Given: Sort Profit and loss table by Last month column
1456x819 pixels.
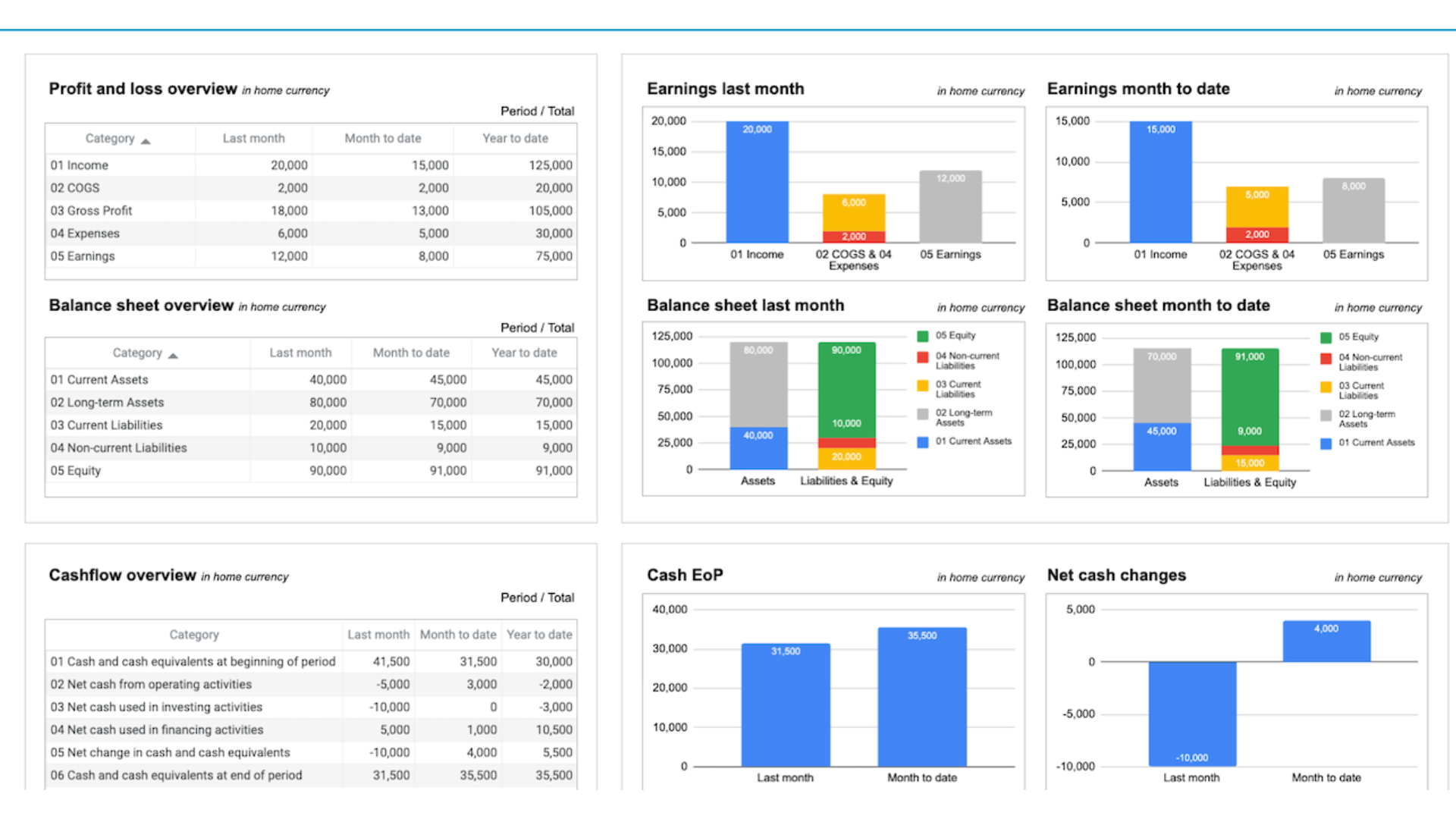Looking at the screenshot, I should pos(253,138).
